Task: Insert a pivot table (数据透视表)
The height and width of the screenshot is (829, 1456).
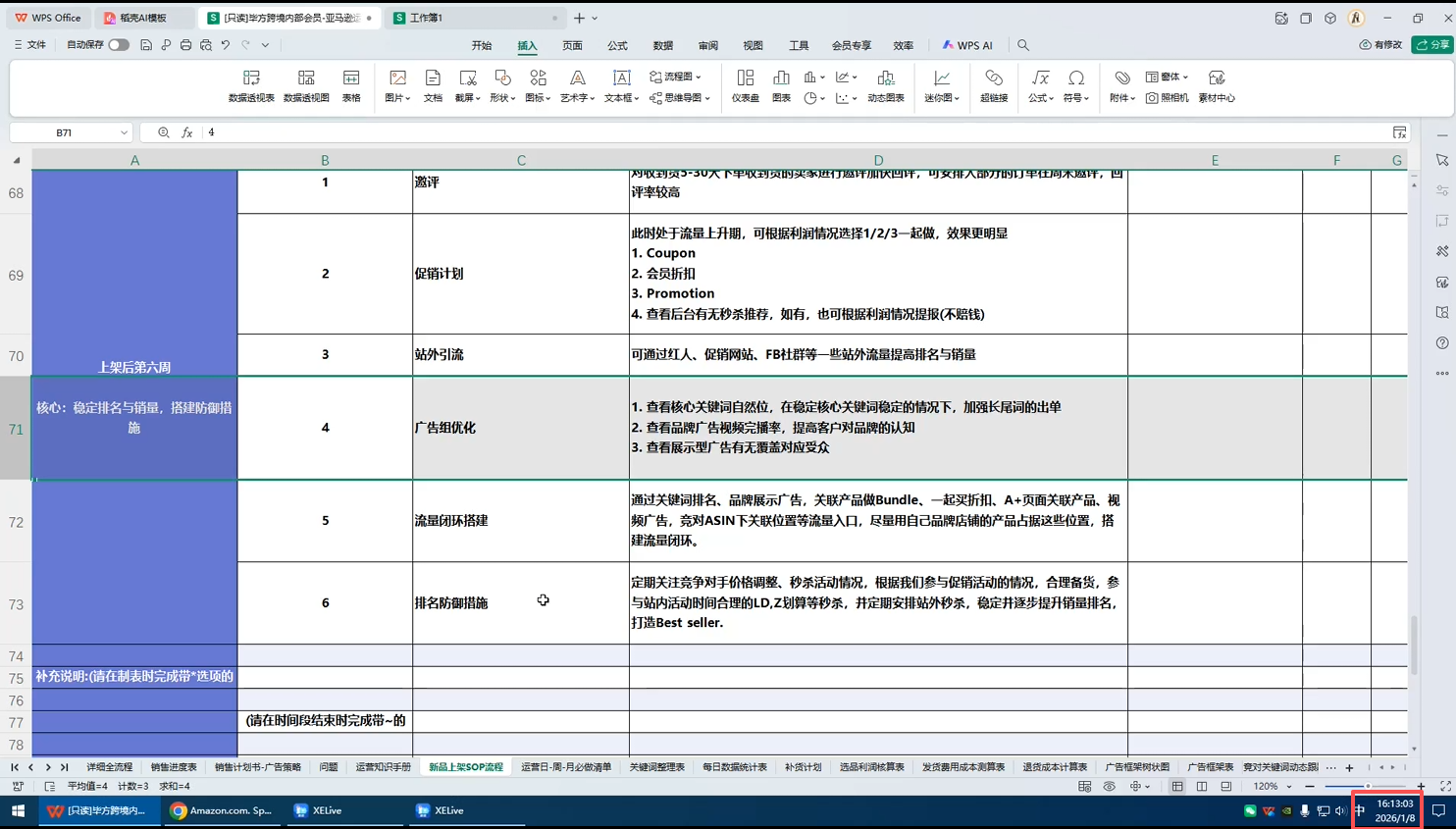Action: (x=251, y=85)
